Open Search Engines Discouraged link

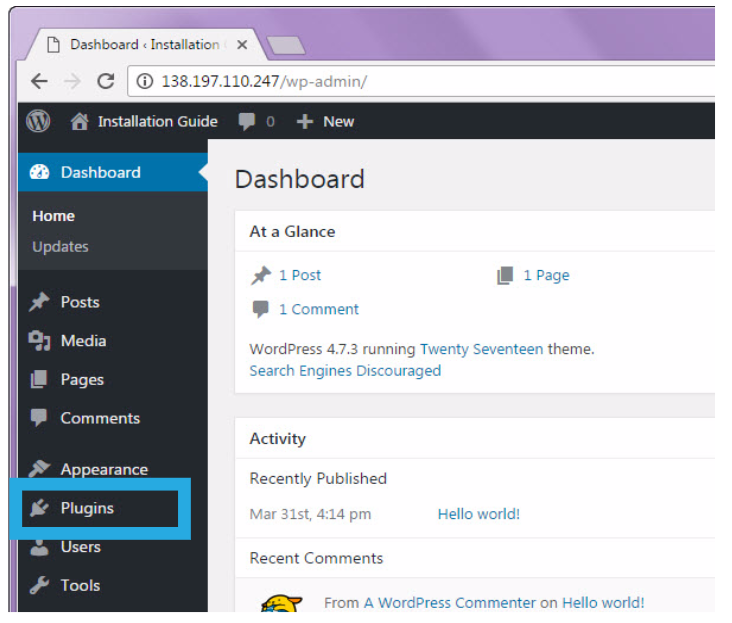pyautogui.click(x=345, y=370)
